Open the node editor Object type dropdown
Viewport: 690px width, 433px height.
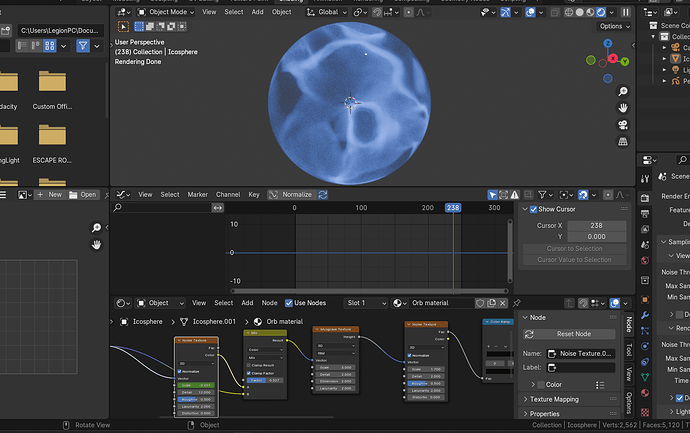tap(160, 303)
